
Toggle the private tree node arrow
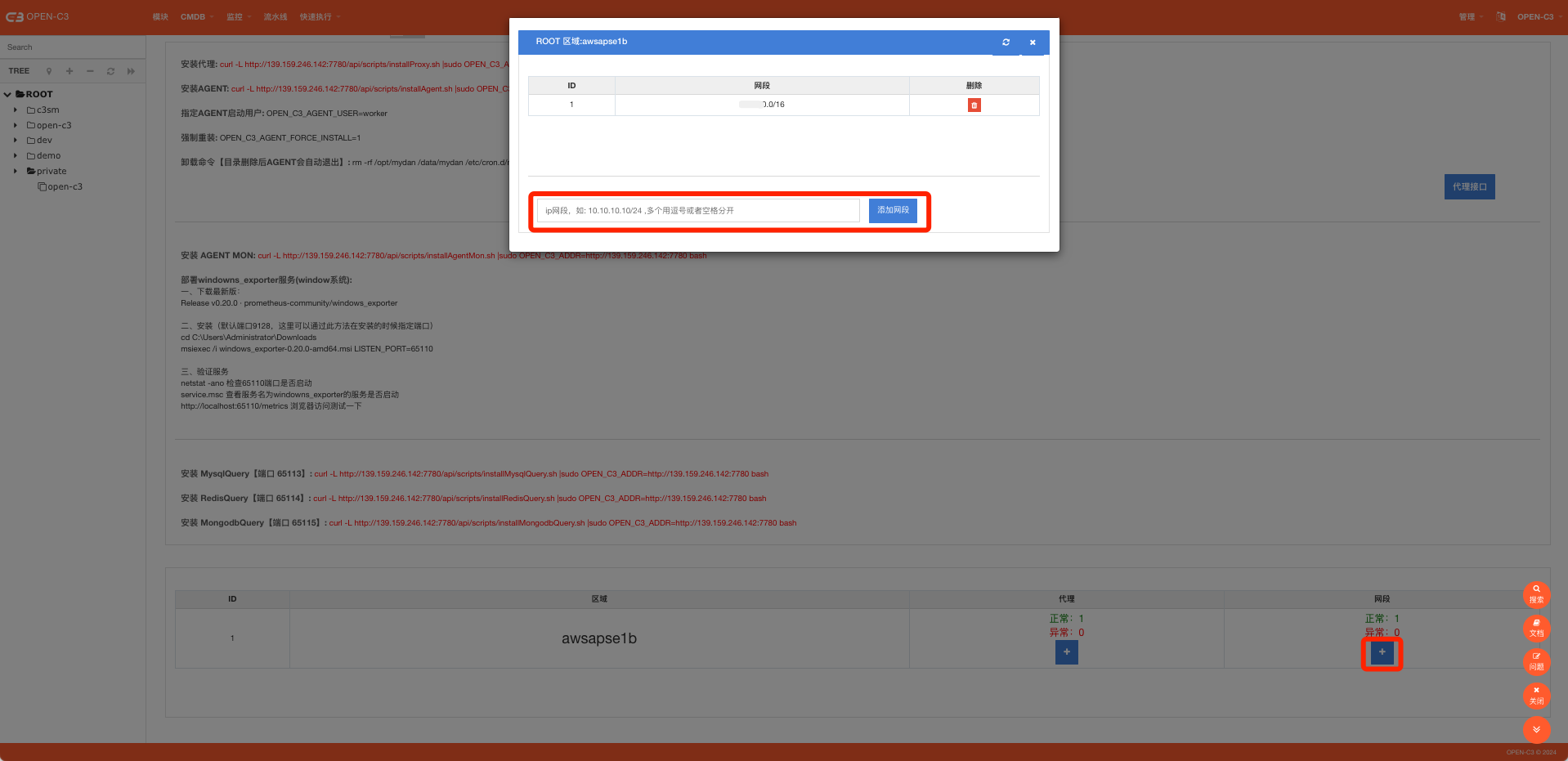pyautogui.click(x=16, y=171)
